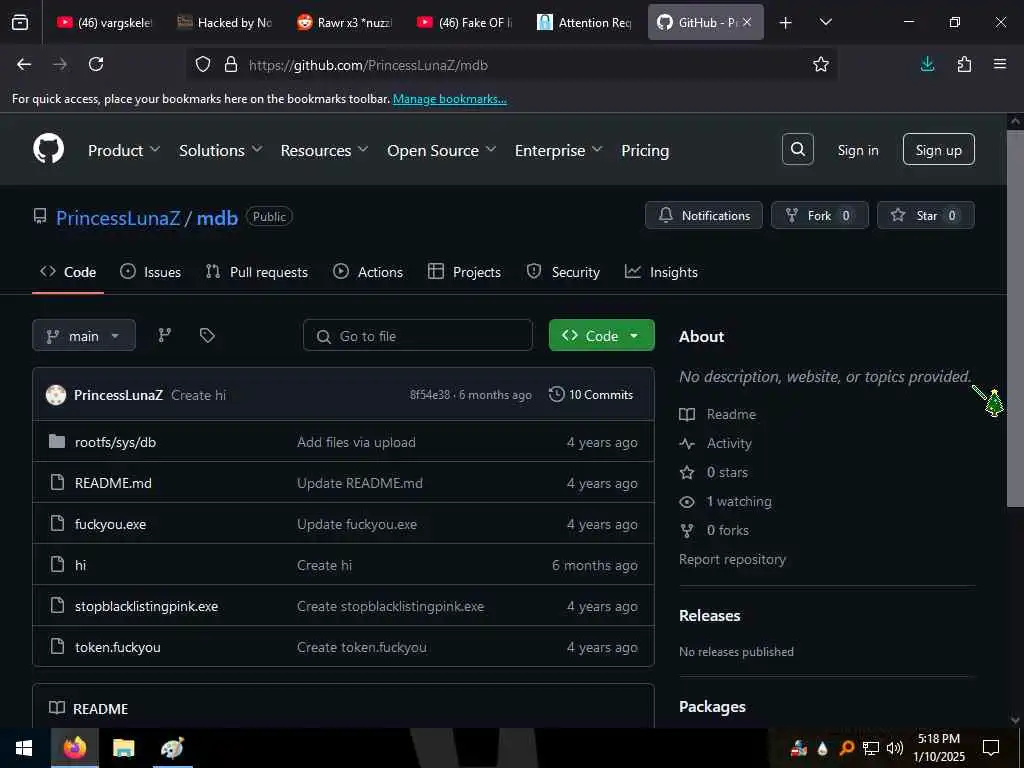Viewport: 1024px width, 768px height.
Task: Open the mdb repository name link
Action: 217,217
